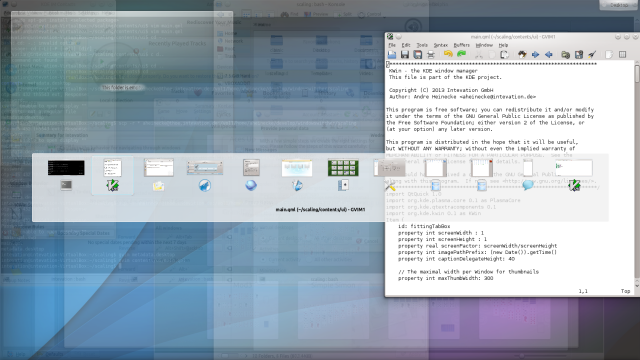Screen dimensions: 640x360
Task: Click the Cut scissors icon
Action: pos(478,54)
